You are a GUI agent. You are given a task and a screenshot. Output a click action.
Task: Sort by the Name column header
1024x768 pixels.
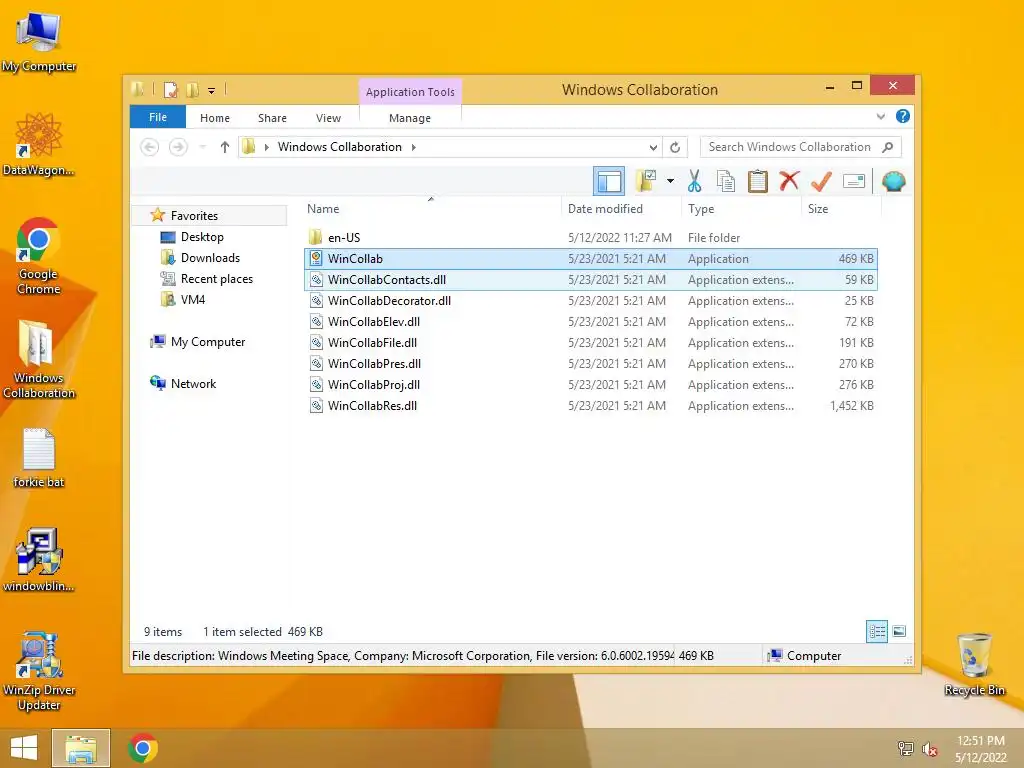tap(431, 209)
